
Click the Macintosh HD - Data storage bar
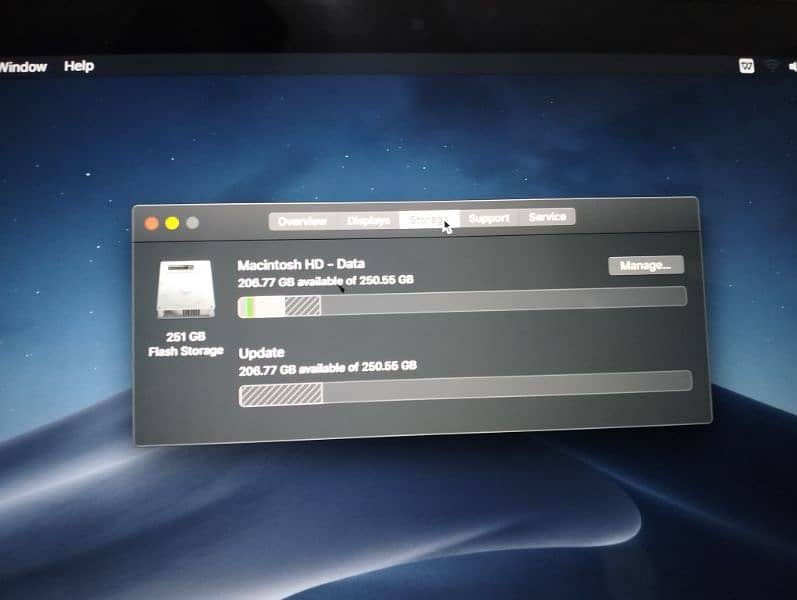coord(462,302)
